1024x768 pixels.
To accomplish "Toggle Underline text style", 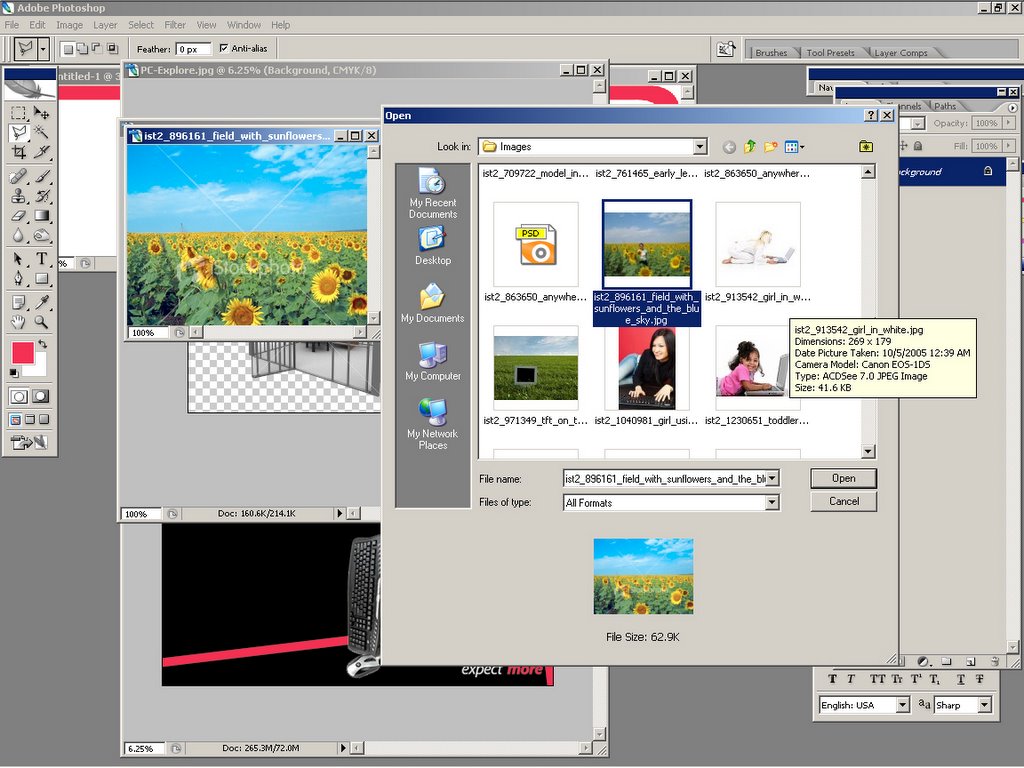I will [961, 679].
